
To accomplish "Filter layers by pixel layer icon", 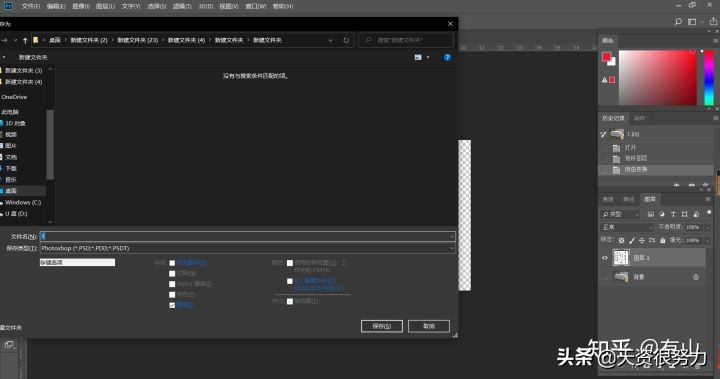I will (x=651, y=214).
